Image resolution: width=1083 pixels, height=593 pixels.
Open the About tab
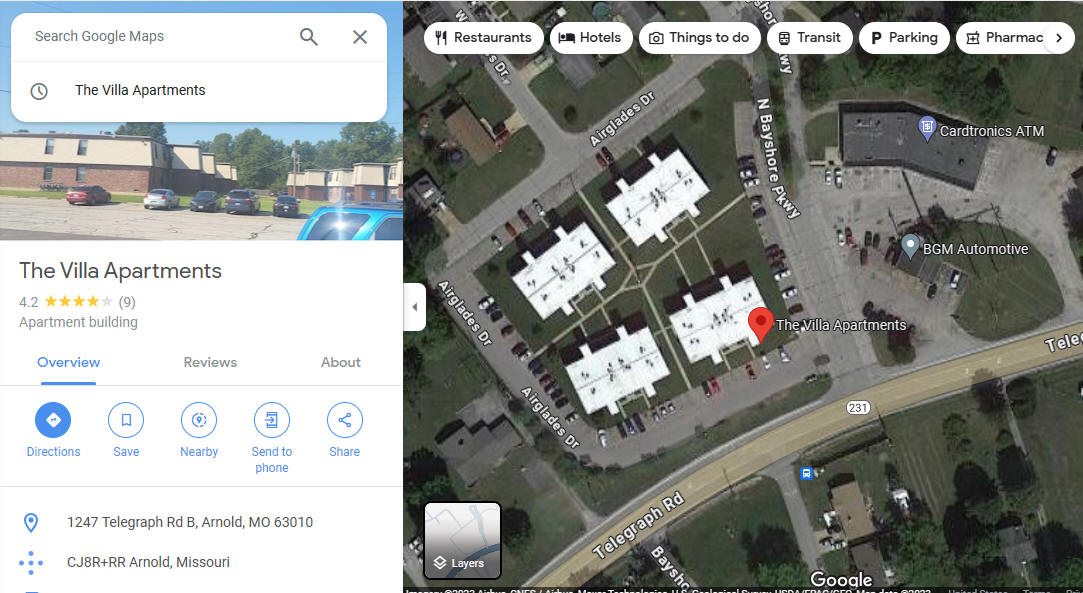coord(341,362)
